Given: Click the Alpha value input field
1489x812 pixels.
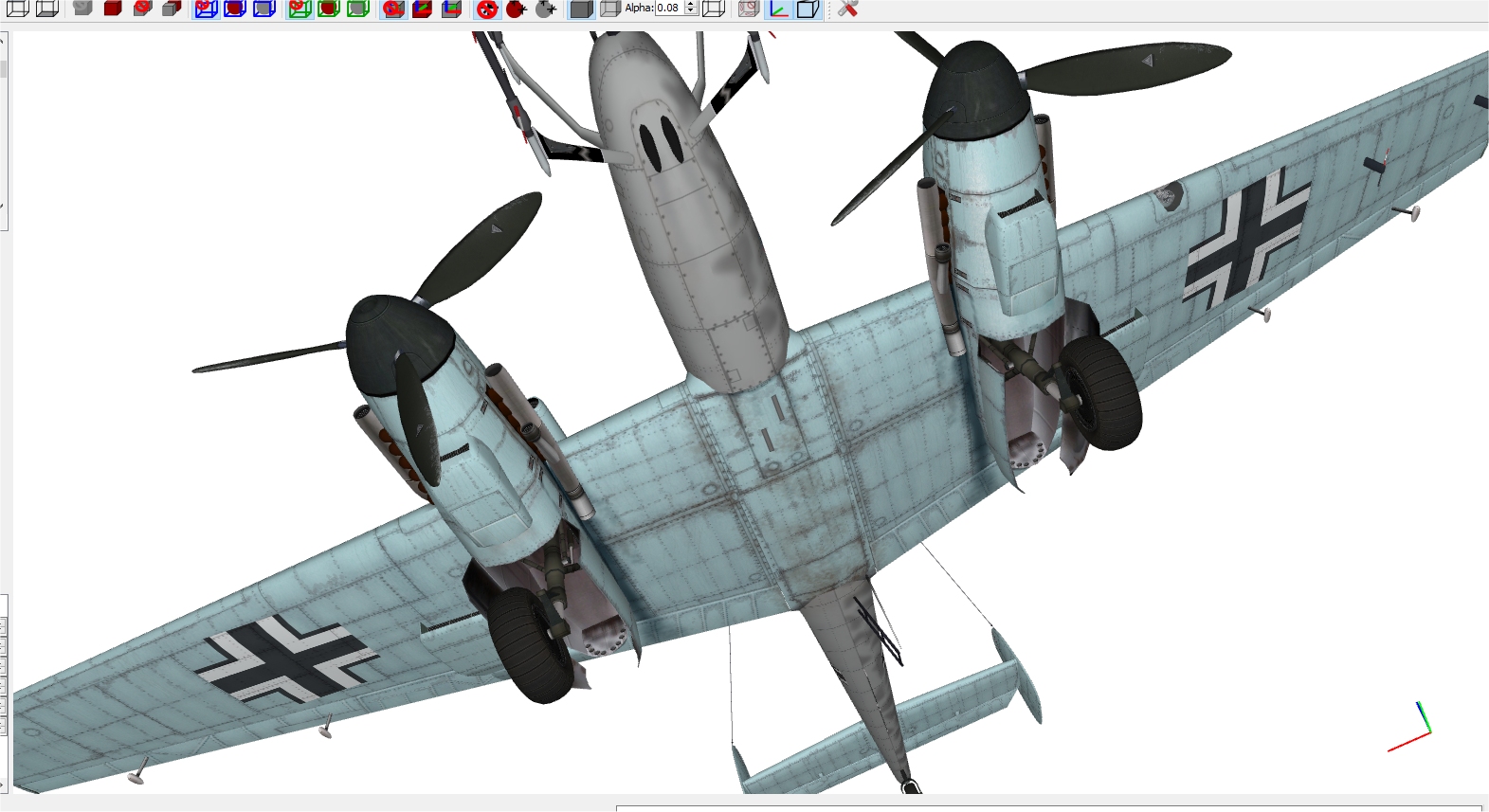Looking at the screenshot, I should coord(669,8).
